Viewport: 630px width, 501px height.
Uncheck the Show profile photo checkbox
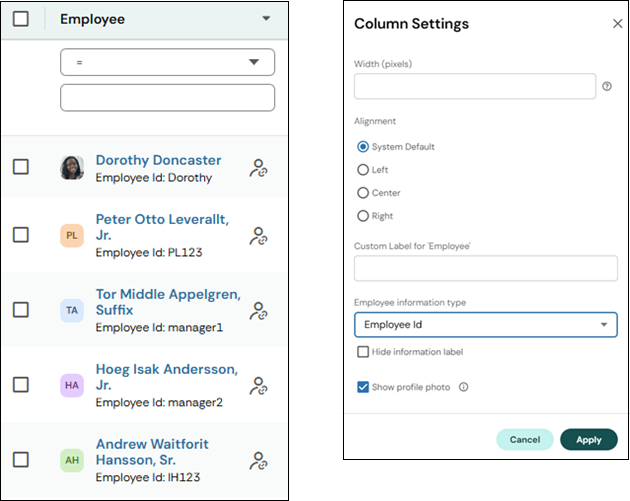(363, 387)
